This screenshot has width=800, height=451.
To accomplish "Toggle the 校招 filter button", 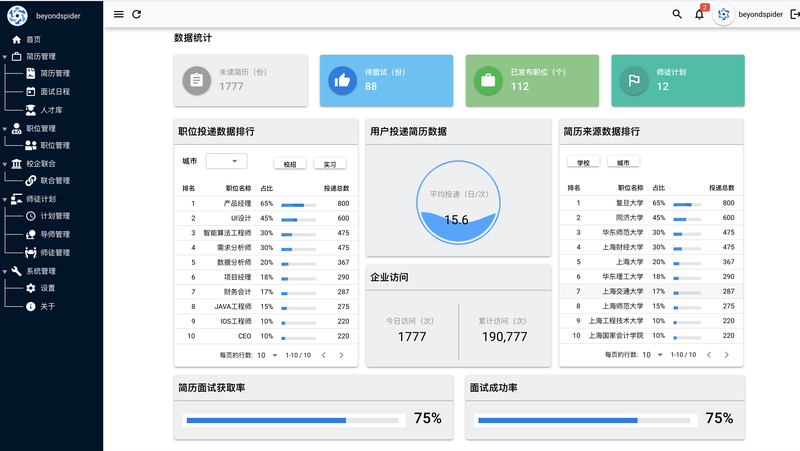I will tap(290, 164).
